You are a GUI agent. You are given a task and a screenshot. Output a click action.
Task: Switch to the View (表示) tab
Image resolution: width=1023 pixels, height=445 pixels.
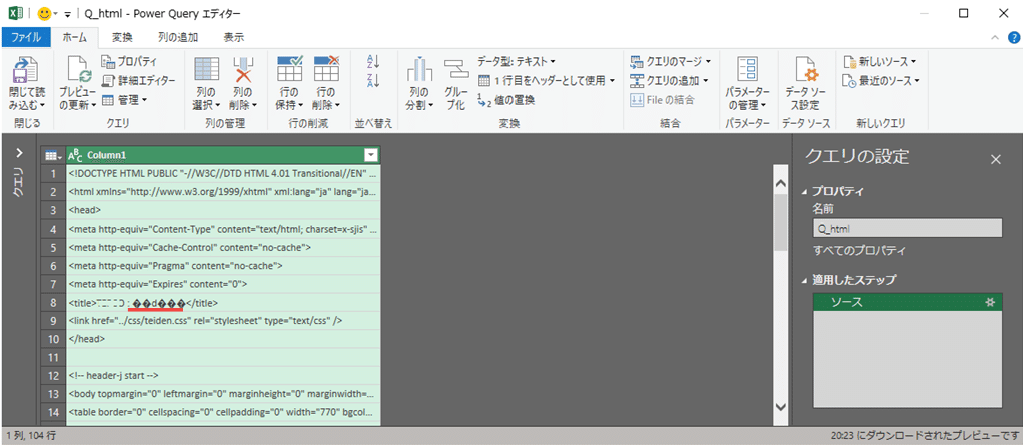234,37
